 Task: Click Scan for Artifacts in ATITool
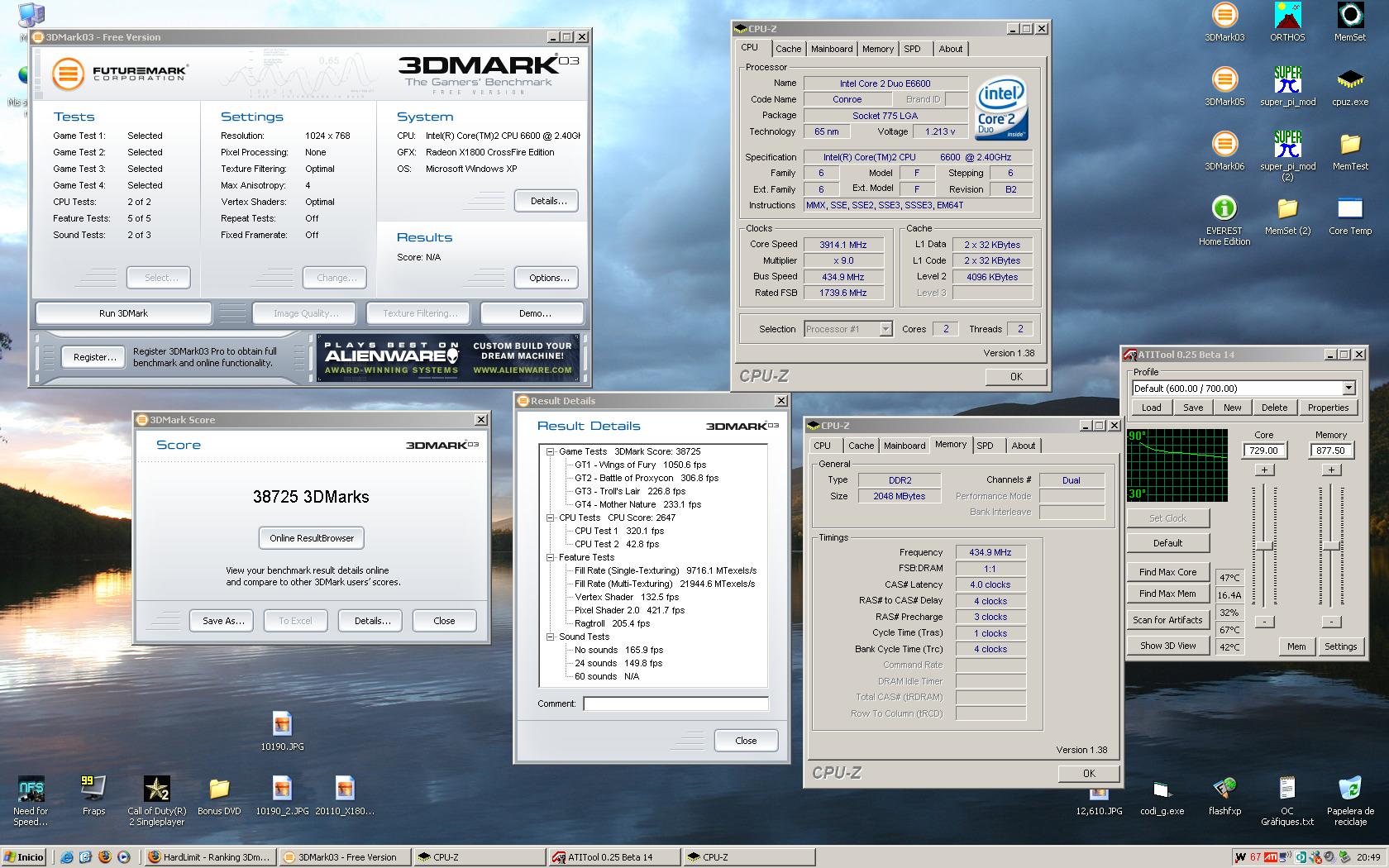1167,620
